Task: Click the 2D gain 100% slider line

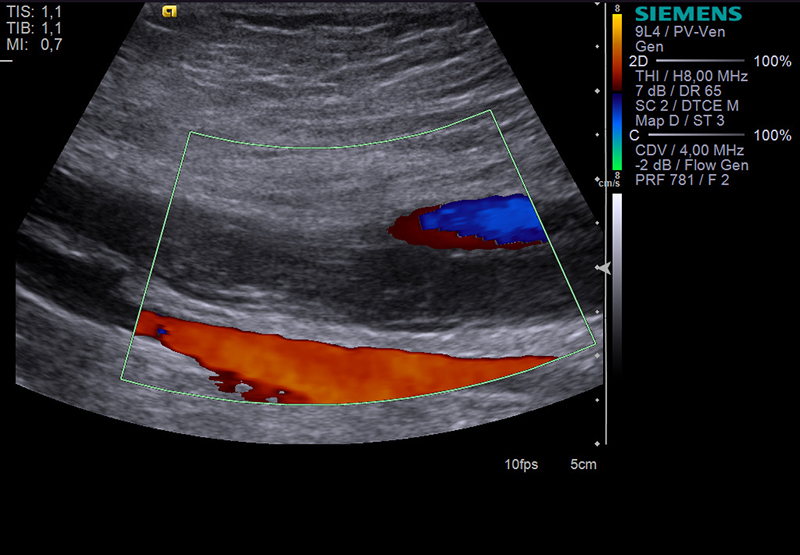Action: (701, 61)
